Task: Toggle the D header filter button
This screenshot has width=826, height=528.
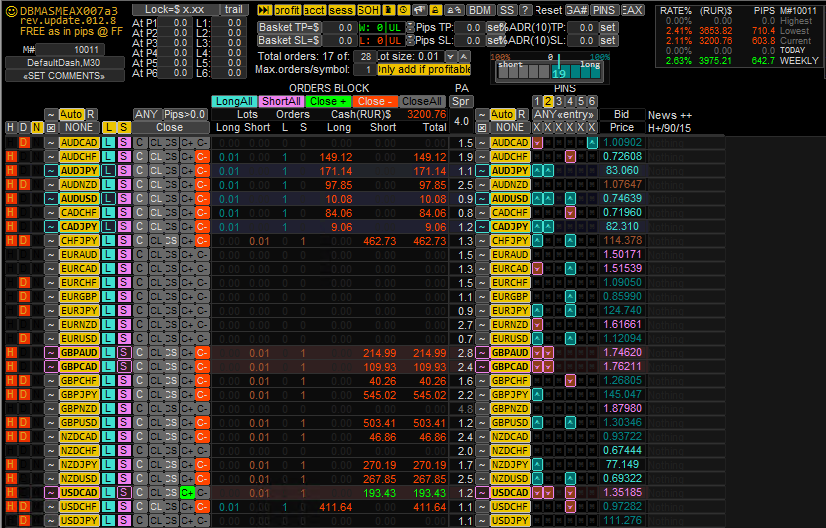Action: pyautogui.click(x=24, y=128)
